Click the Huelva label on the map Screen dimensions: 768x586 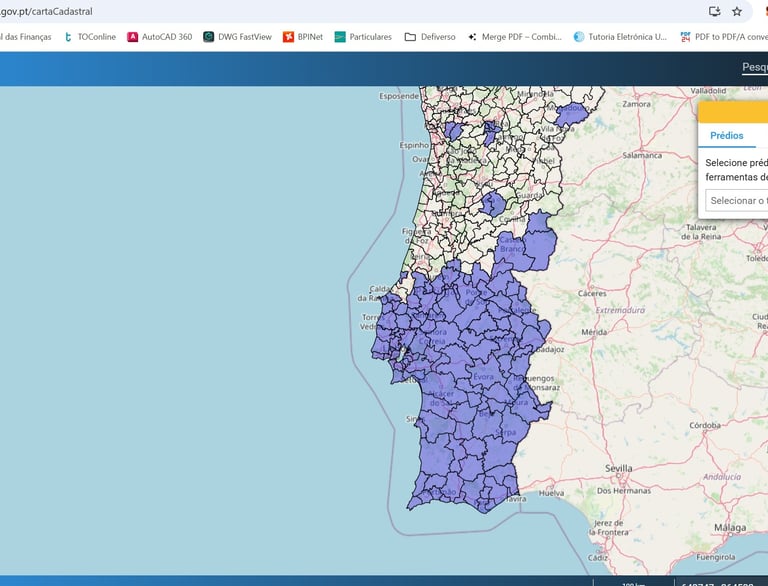point(552,493)
